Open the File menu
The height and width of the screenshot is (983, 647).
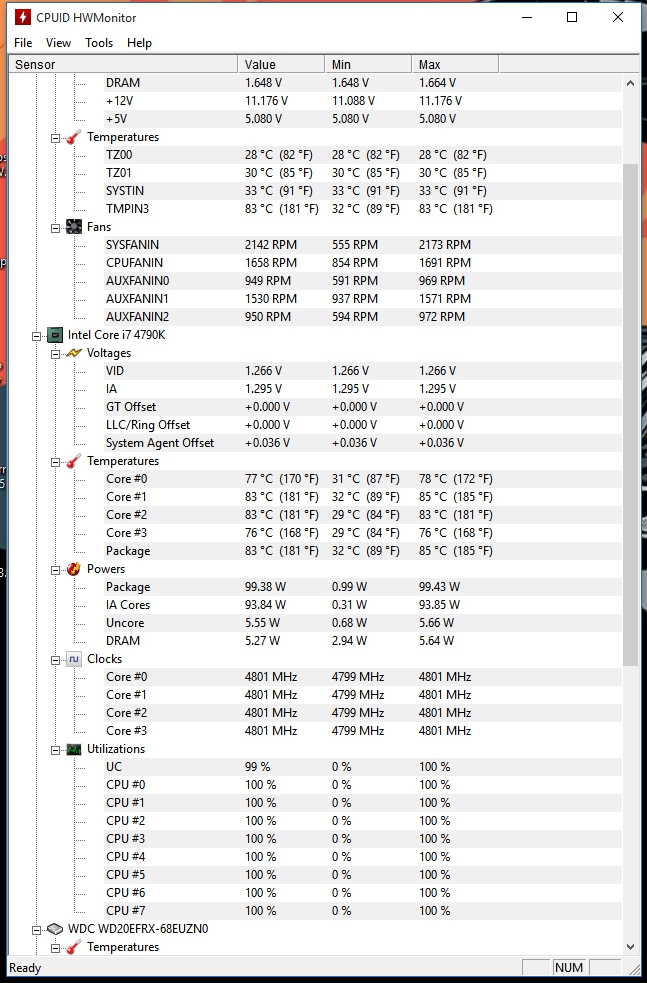(x=23, y=43)
